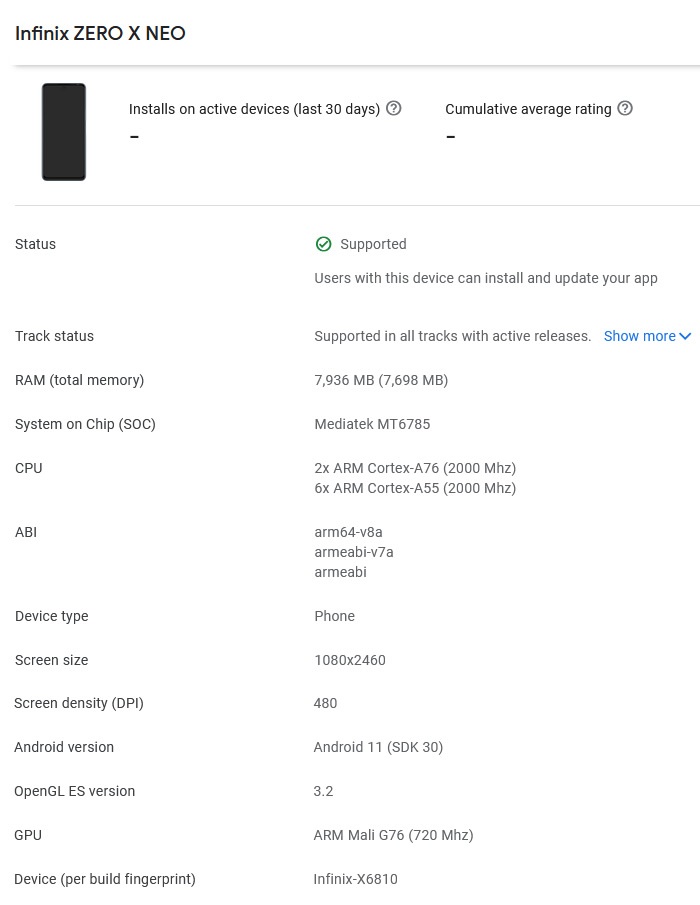
Task: Click the Installs on active devices label
Action: click(x=254, y=109)
